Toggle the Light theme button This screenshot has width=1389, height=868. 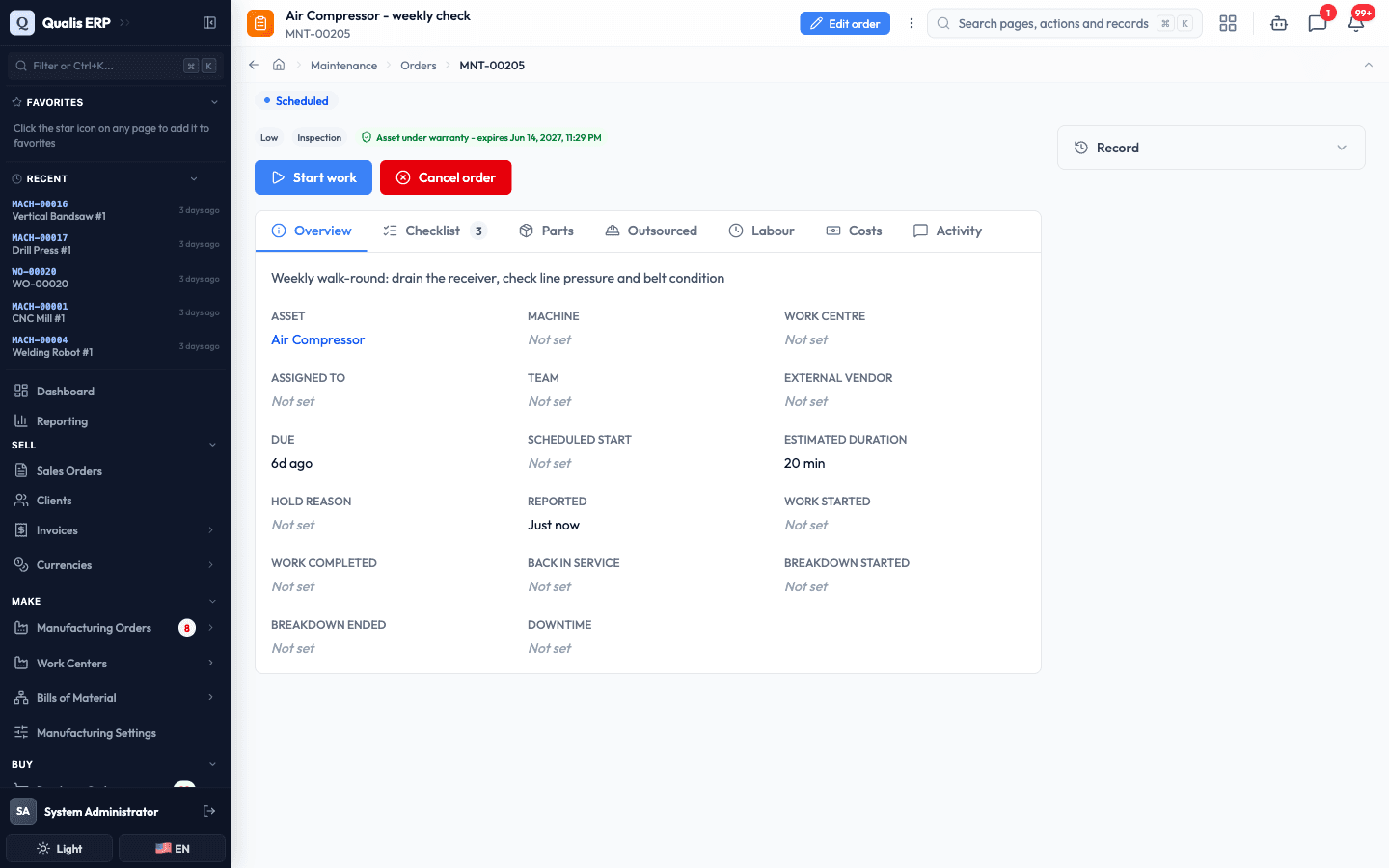(60, 849)
